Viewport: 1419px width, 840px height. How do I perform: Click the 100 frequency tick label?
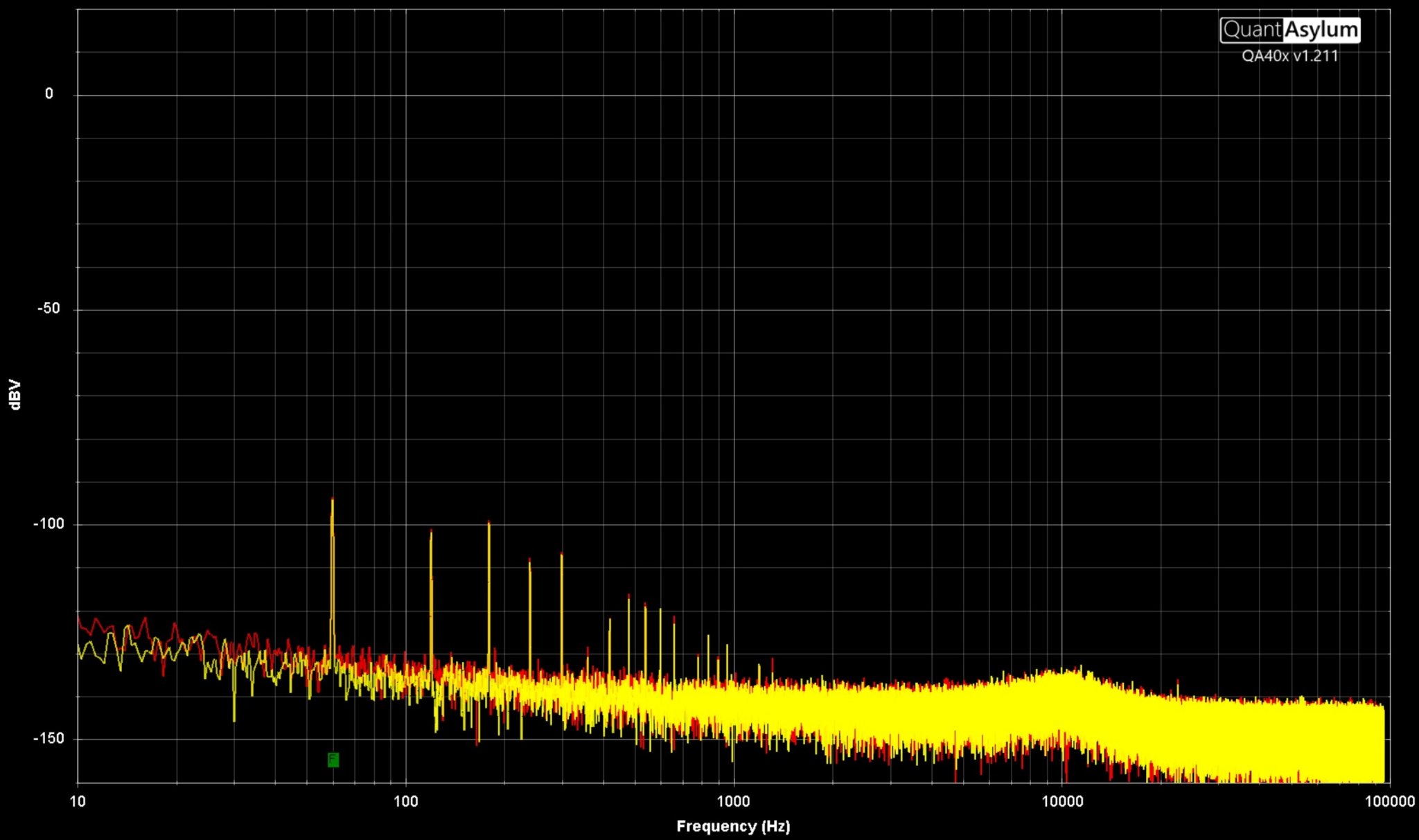[406, 801]
